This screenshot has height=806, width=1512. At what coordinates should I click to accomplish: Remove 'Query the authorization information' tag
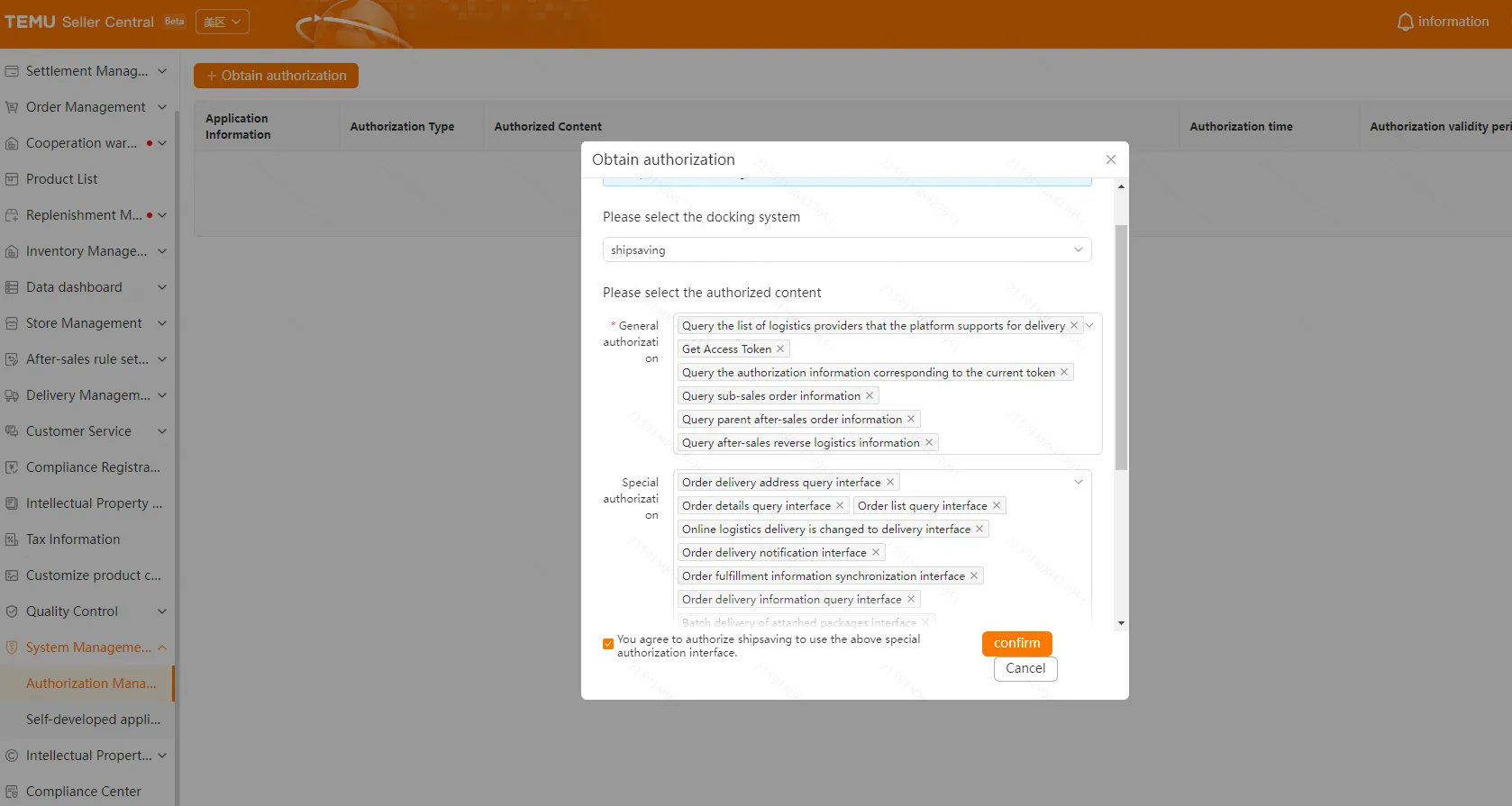click(x=1064, y=373)
